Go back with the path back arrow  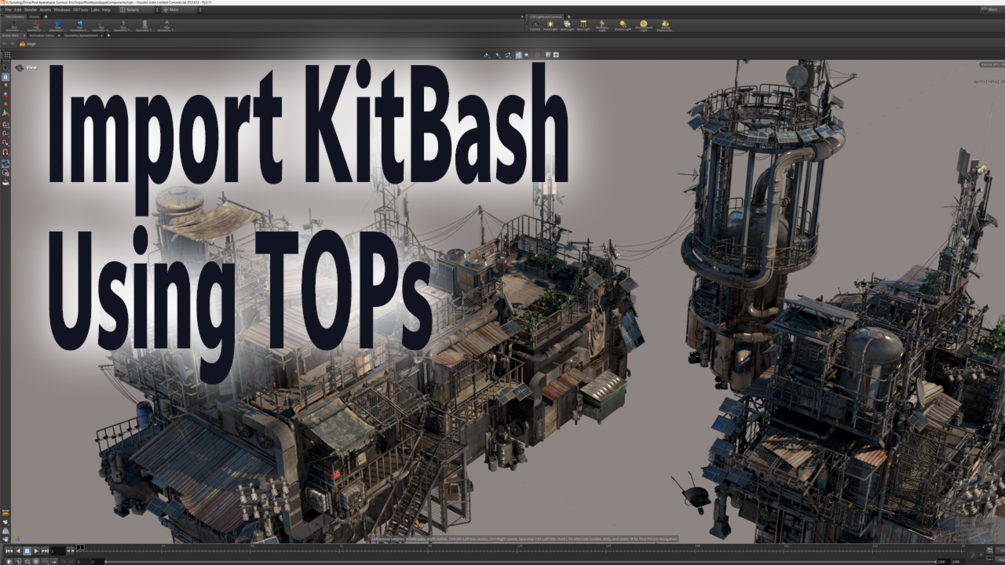4,44
